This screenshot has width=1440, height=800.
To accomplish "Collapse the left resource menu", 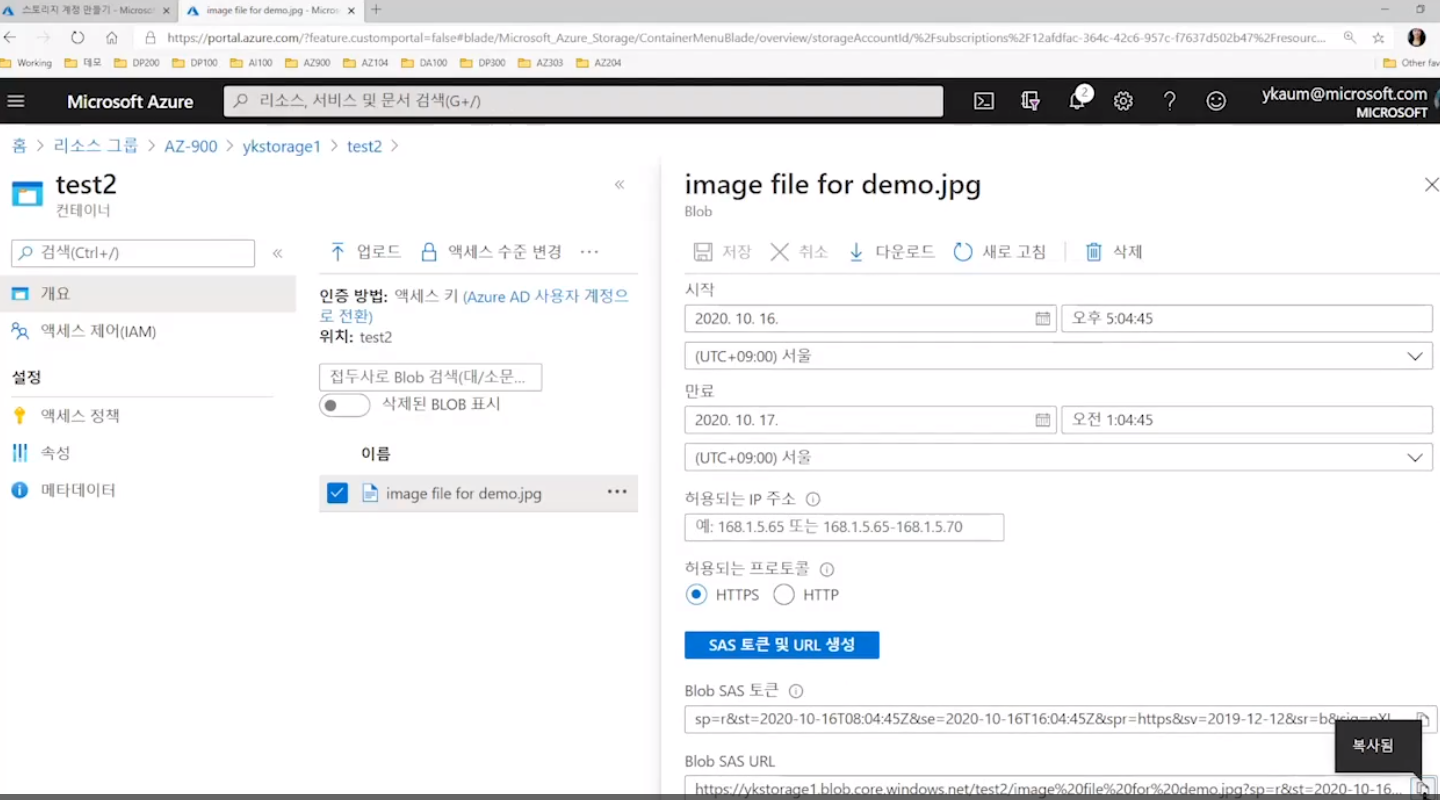I will [278, 253].
